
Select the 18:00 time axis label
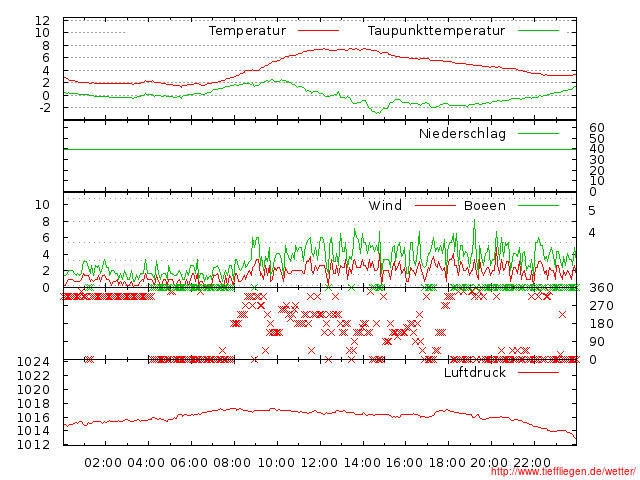coord(447,463)
